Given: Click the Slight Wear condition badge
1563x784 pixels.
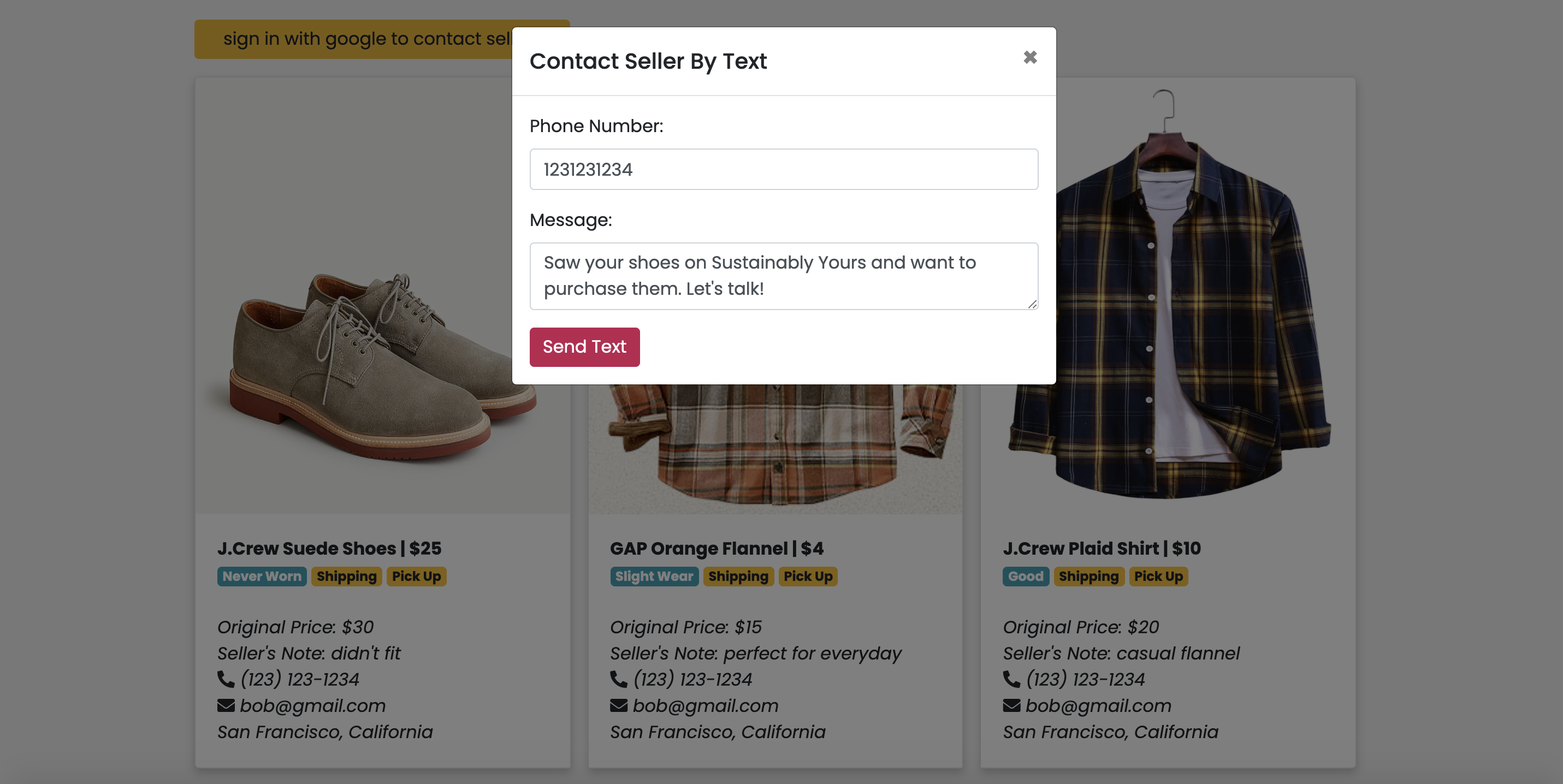Looking at the screenshot, I should coord(654,576).
